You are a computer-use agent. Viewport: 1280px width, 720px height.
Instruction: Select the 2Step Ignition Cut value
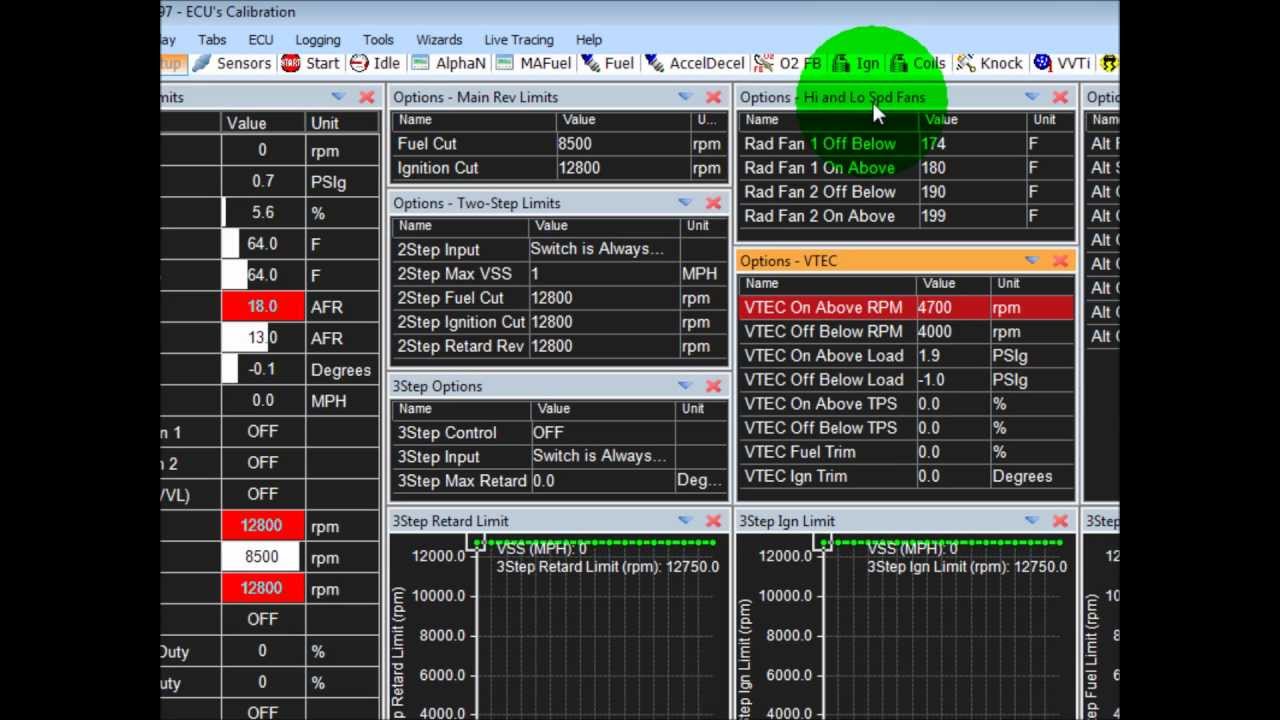603,322
